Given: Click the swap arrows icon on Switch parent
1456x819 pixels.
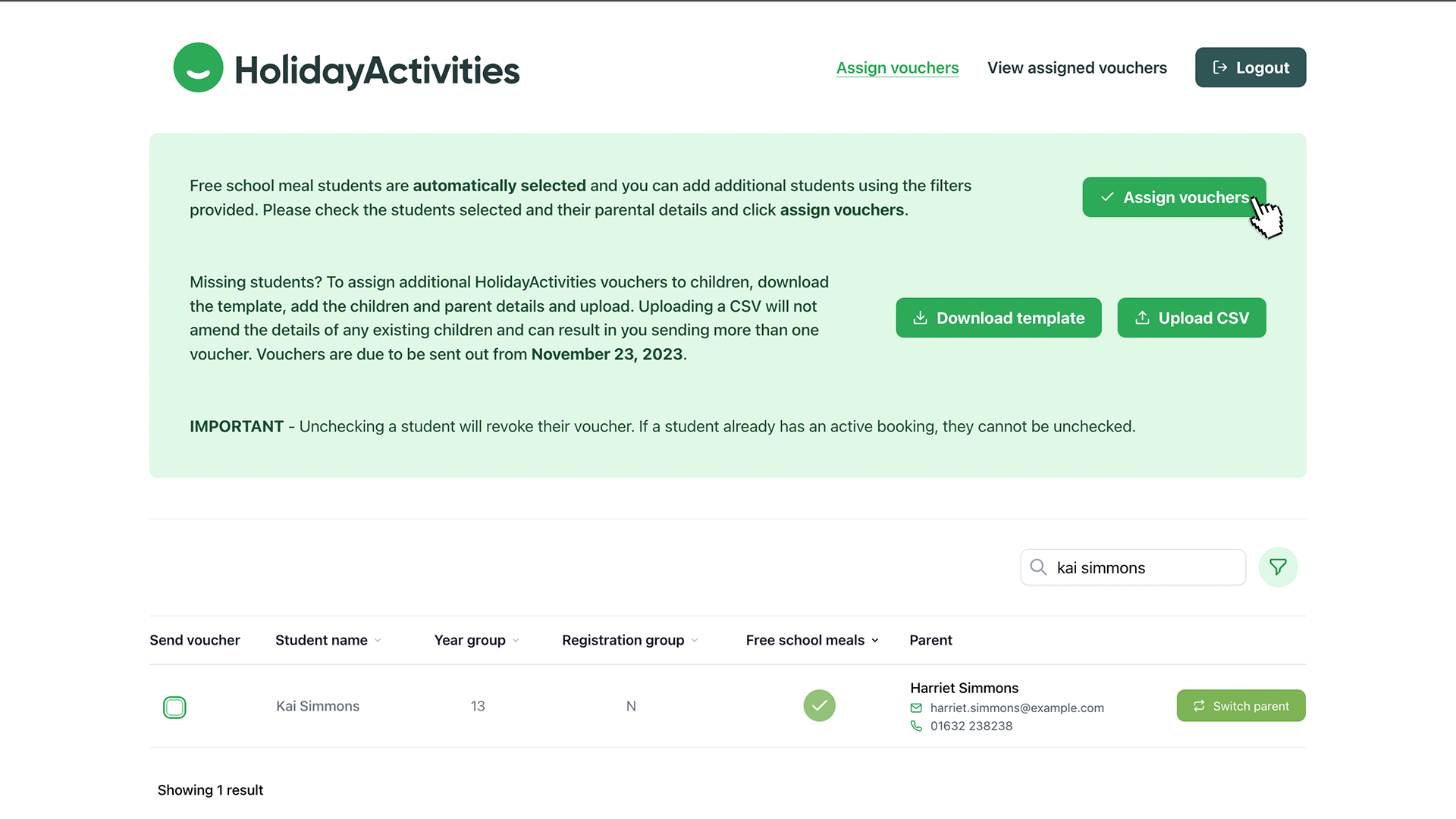Looking at the screenshot, I should pos(1199,706).
